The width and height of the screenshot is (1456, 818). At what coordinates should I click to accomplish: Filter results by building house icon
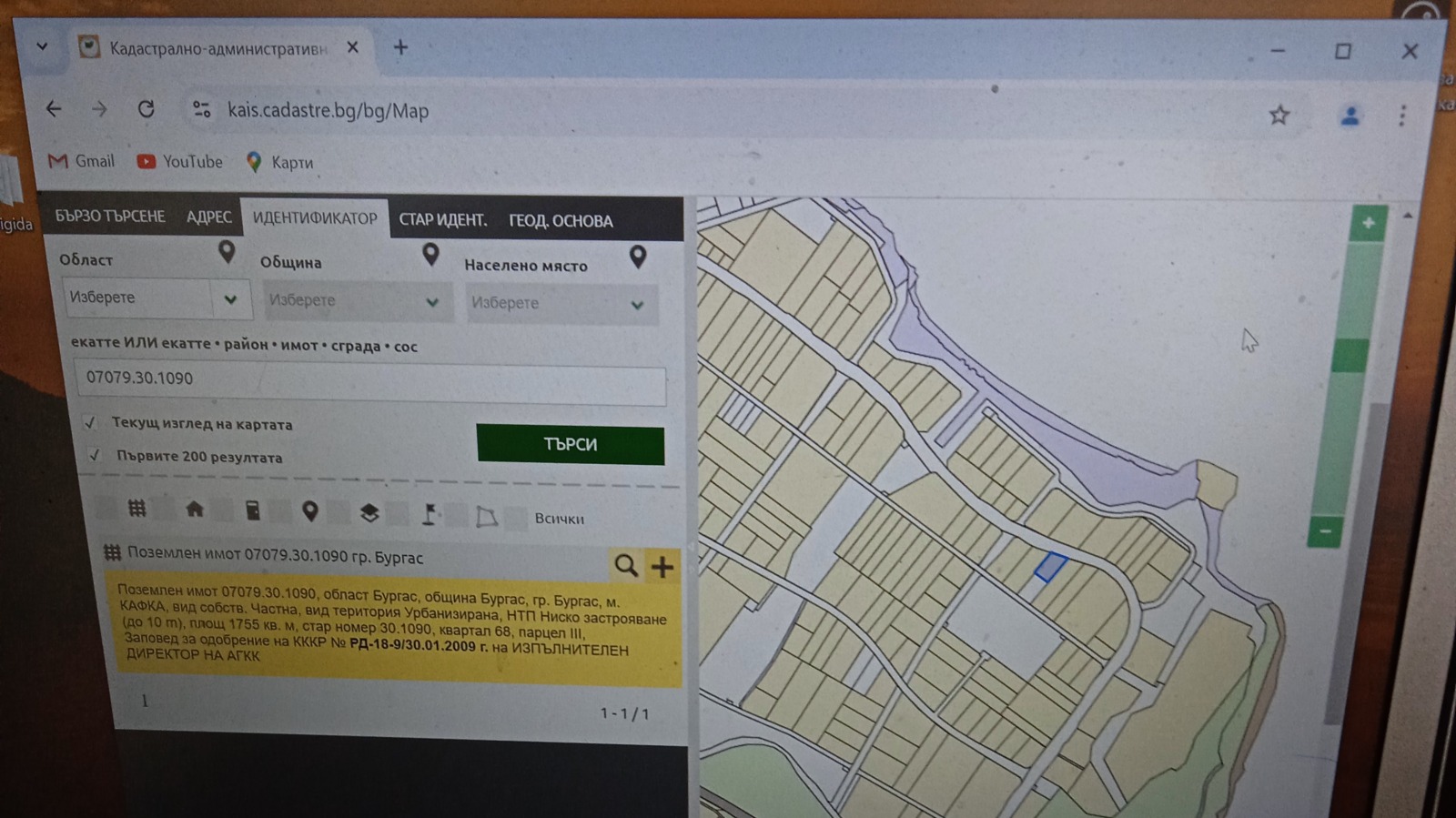(x=194, y=510)
